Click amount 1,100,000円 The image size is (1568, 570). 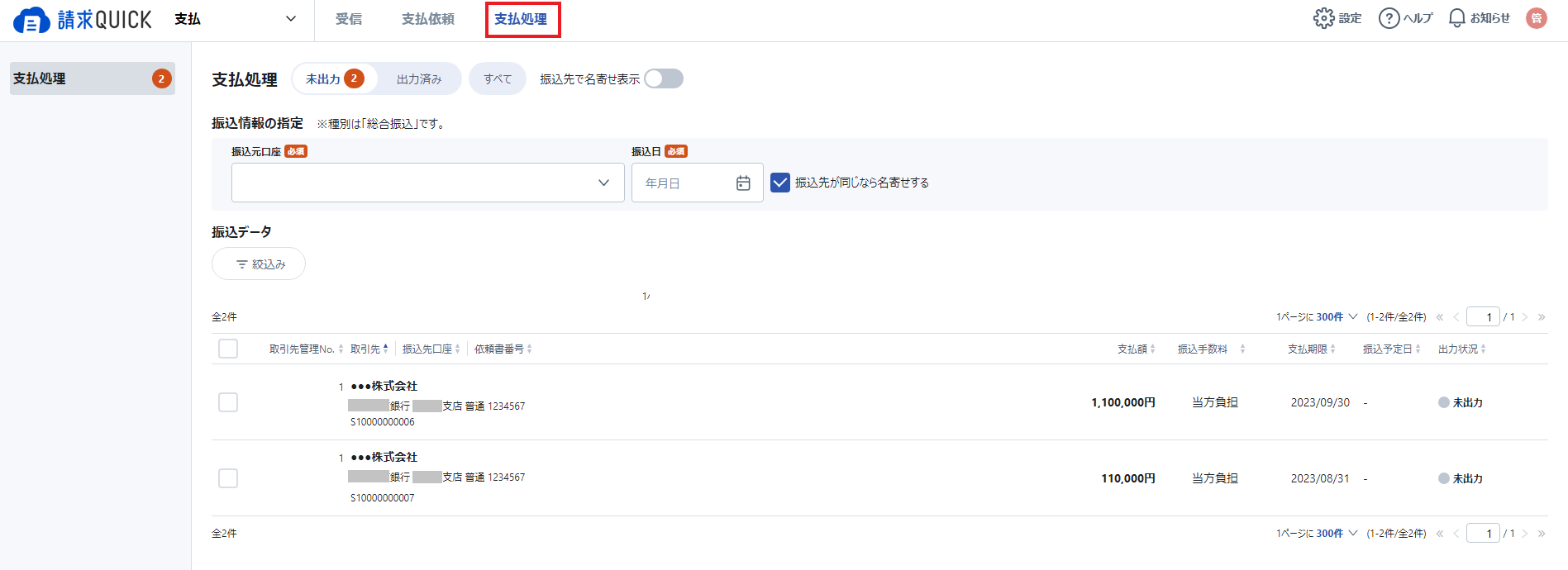tap(1123, 402)
